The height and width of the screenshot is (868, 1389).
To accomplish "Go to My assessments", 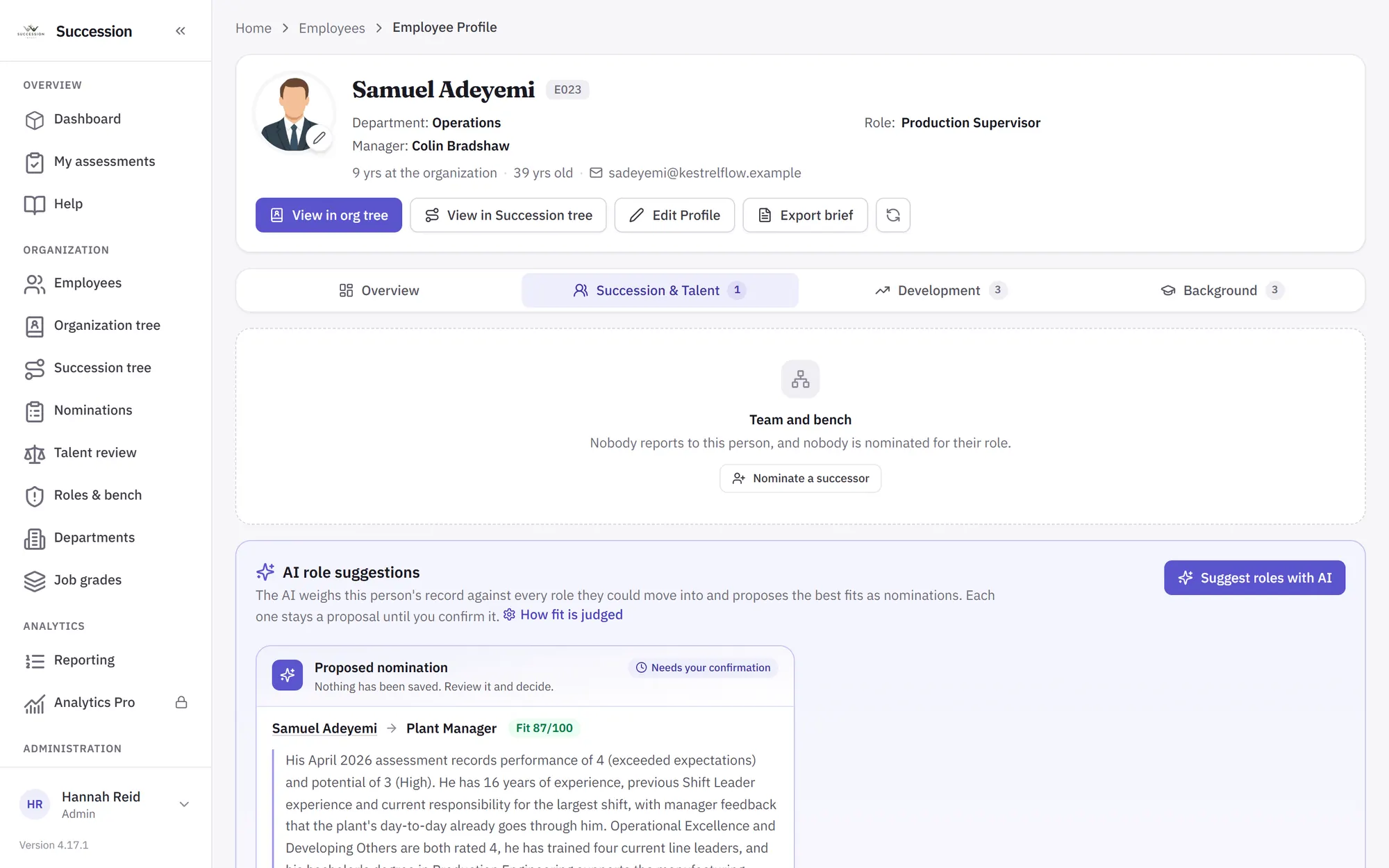I will point(106,162).
